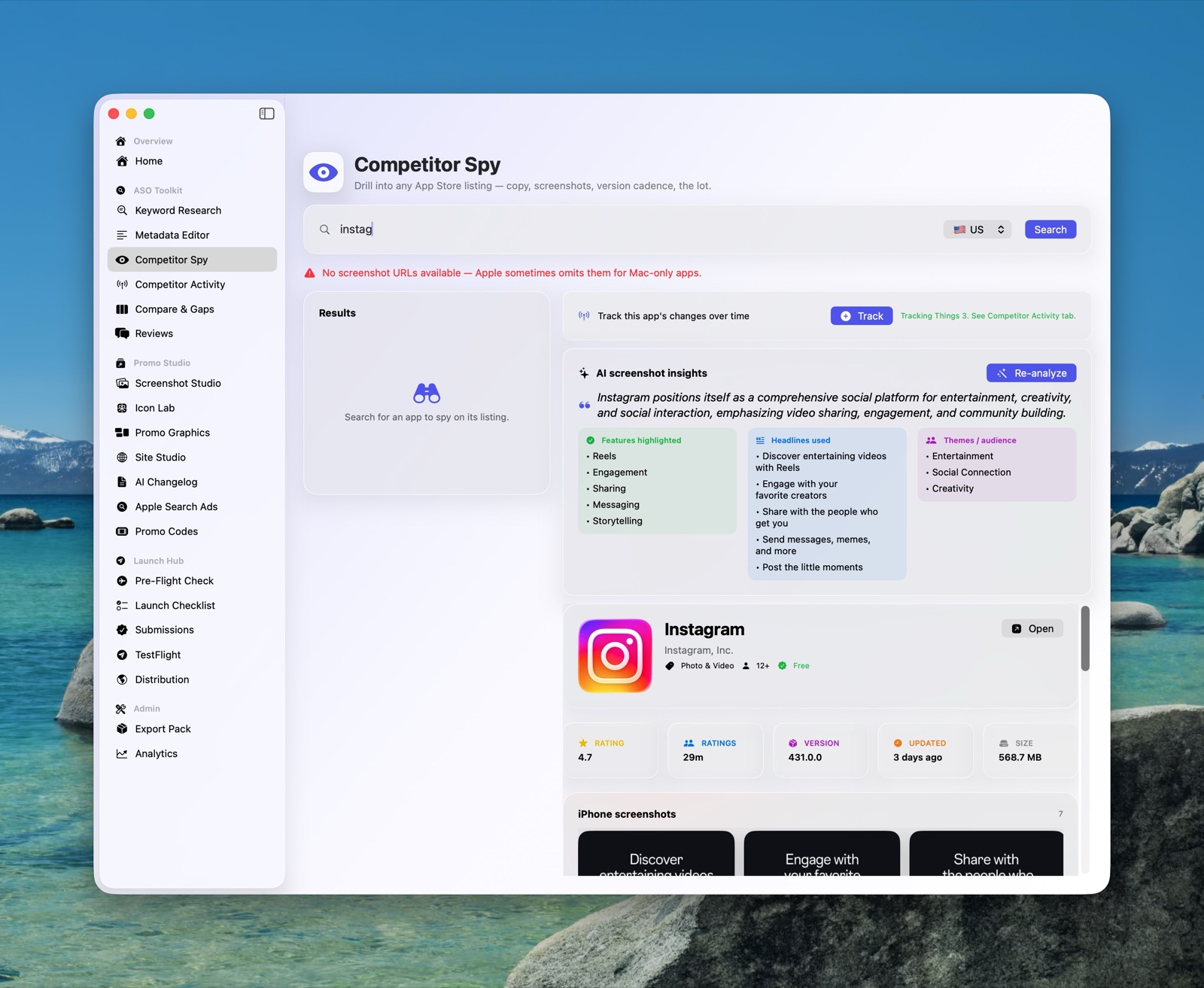The width and height of the screenshot is (1204, 988).
Task: Open Reviews from the sidebar
Action: pos(192,333)
